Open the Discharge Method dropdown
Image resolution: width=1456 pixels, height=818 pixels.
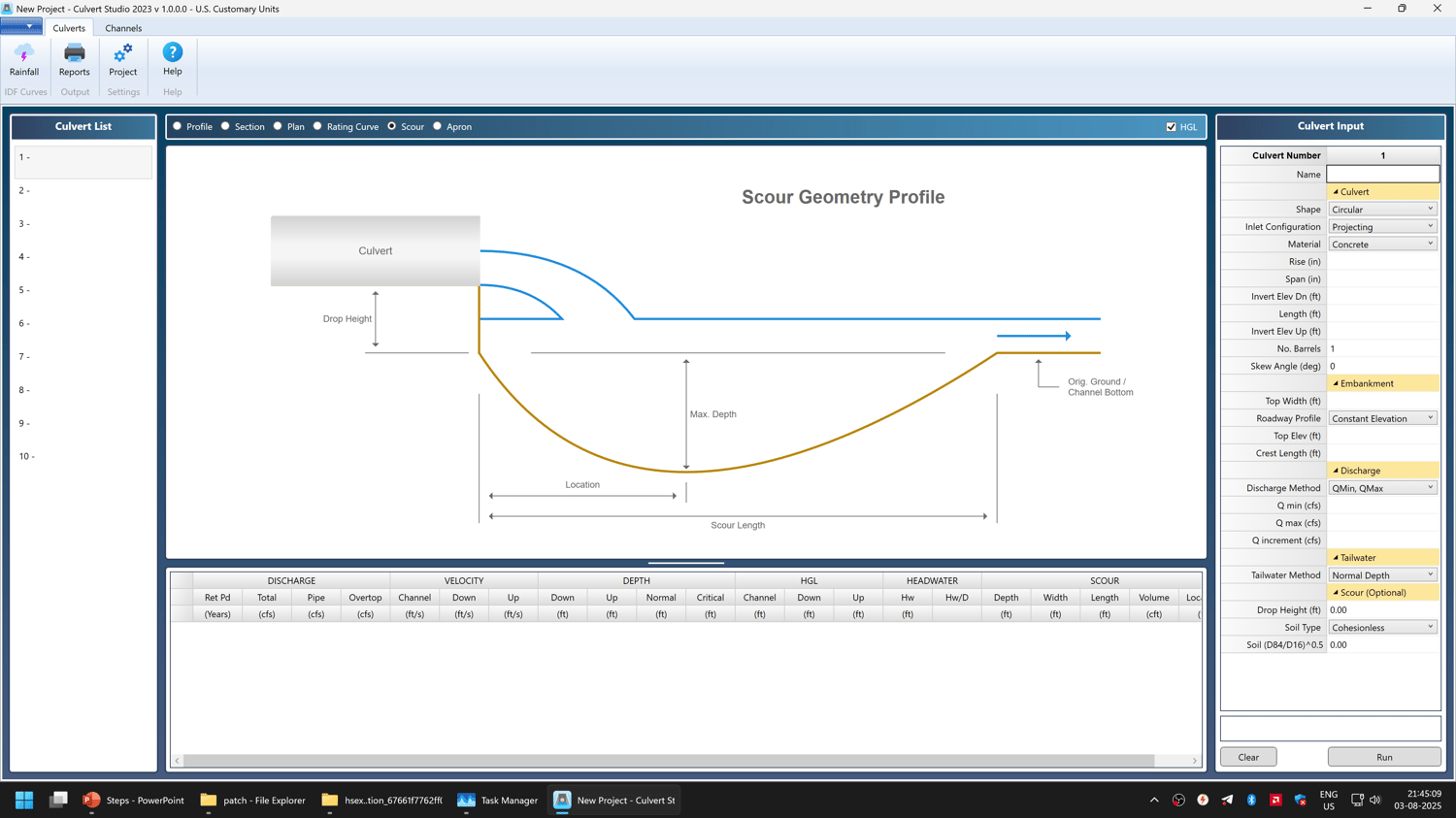point(1382,488)
